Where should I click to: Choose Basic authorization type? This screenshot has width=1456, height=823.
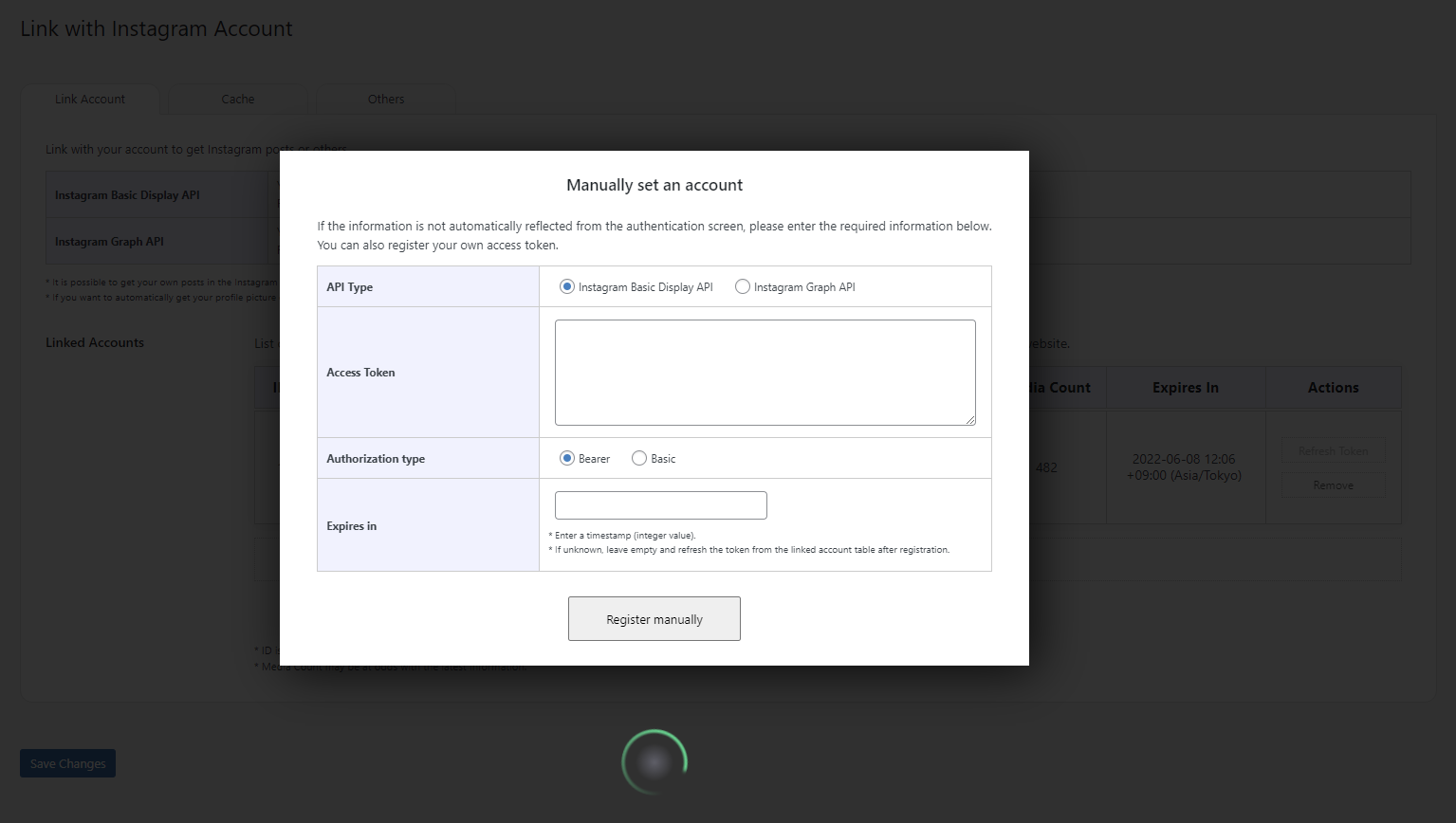(x=639, y=458)
